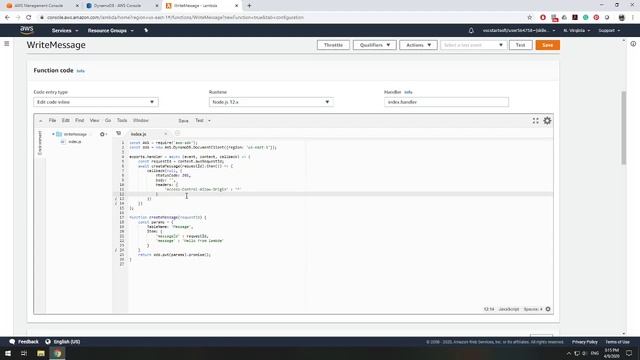
Task: Click the Handler input field
Action: 446,102
